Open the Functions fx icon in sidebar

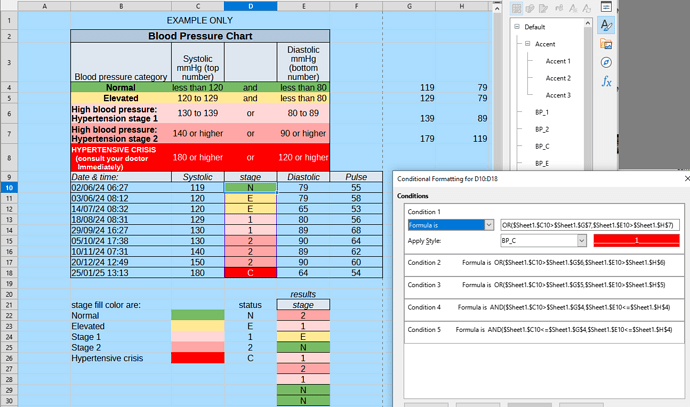pyautogui.click(x=607, y=82)
